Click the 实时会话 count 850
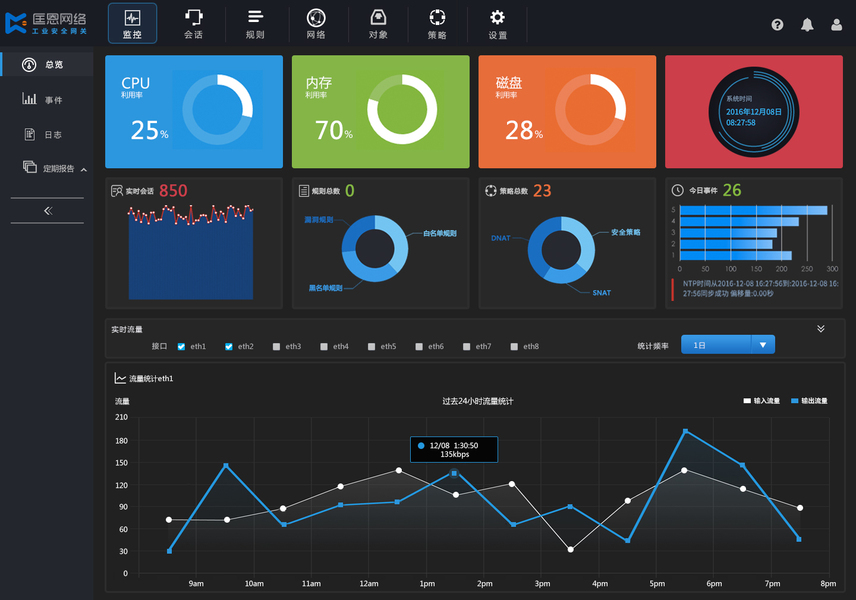Image resolution: width=856 pixels, height=600 pixels. pos(173,191)
